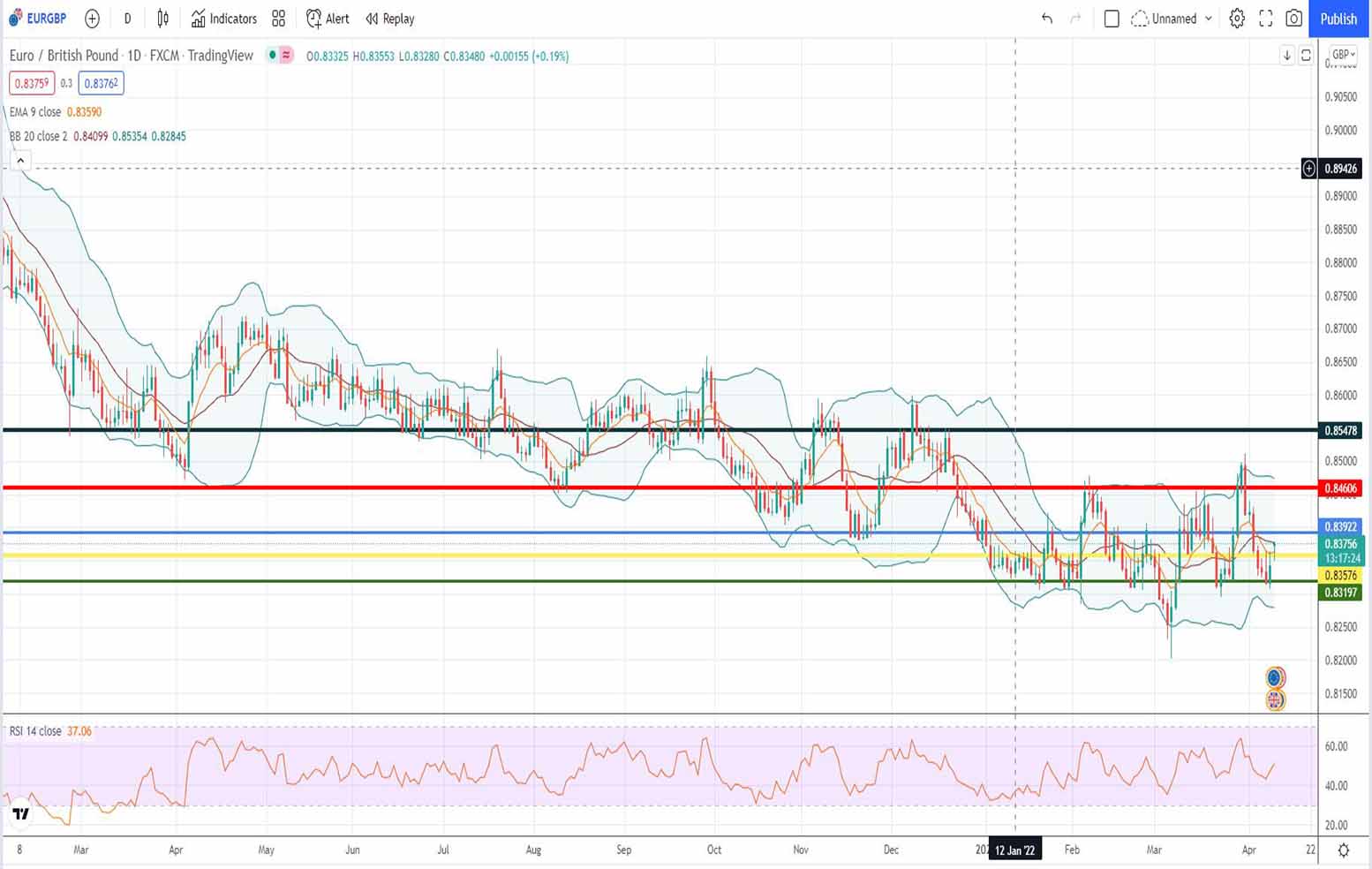Click the red 0.84606 price level label
Screen dimensions: 1372x869
[x=1340, y=488]
